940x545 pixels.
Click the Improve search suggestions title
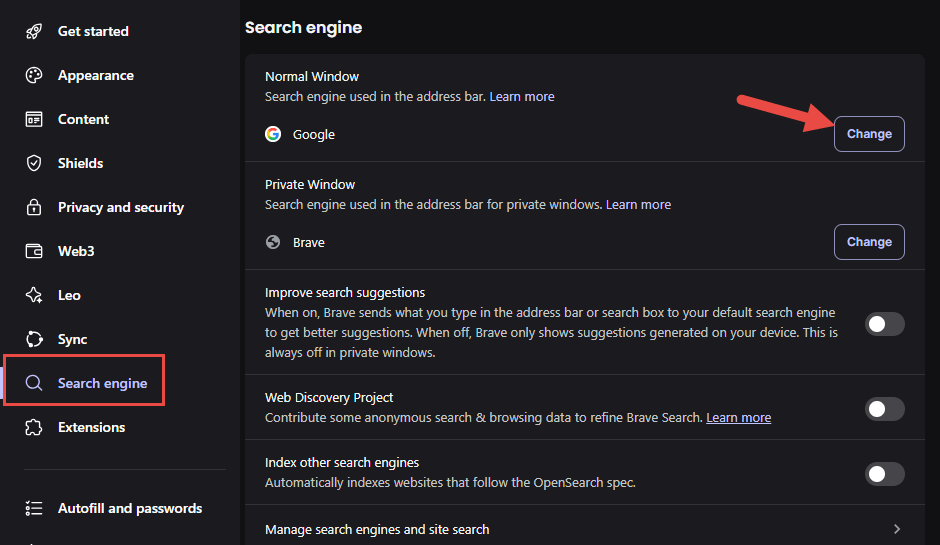[345, 293]
